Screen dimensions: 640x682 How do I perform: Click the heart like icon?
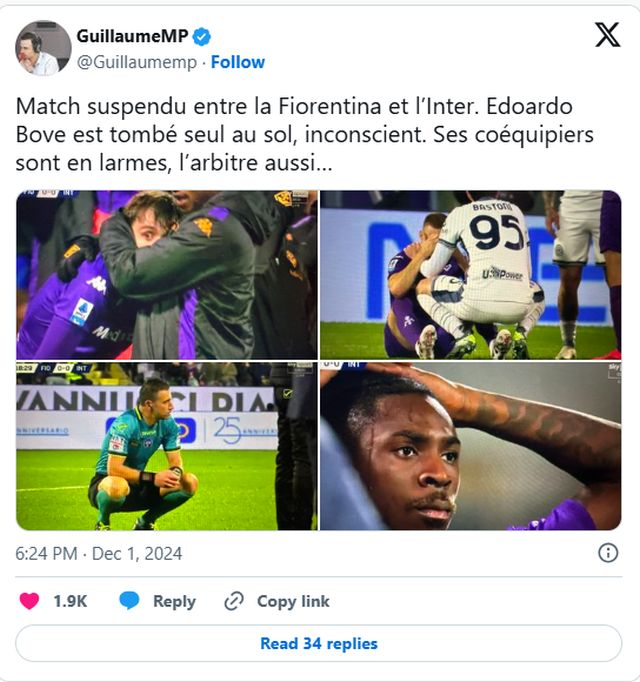pyautogui.click(x=30, y=601)
